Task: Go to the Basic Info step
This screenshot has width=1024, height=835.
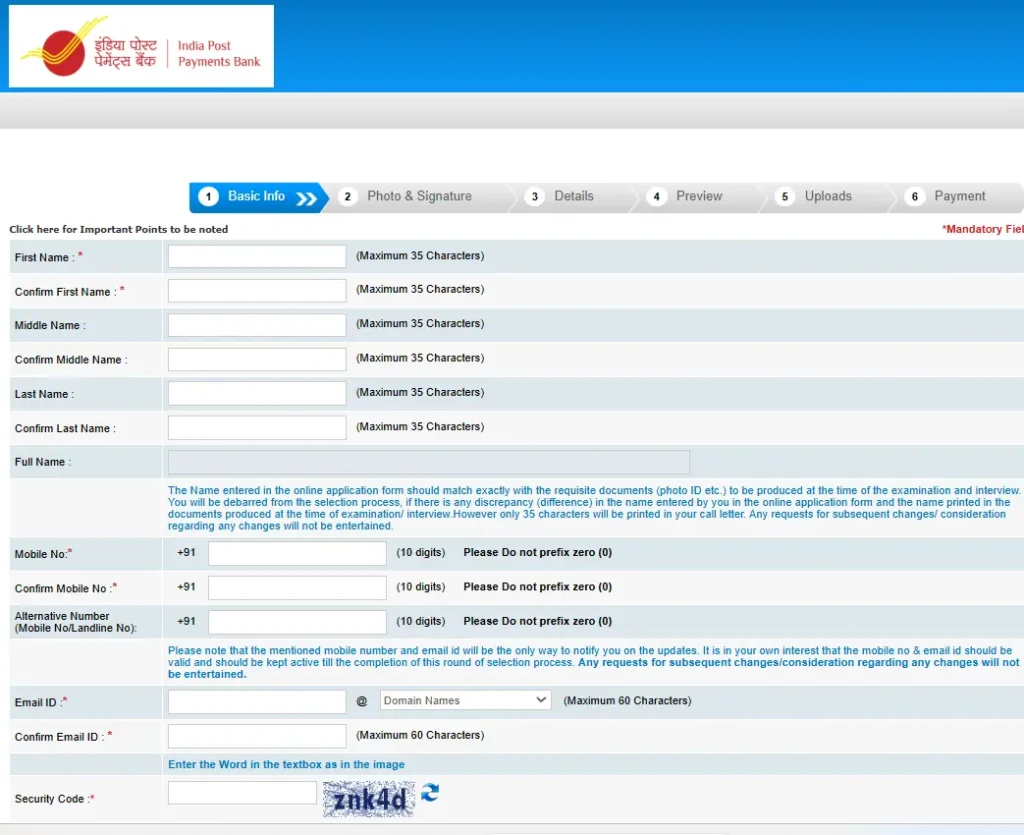Action: 256,197
